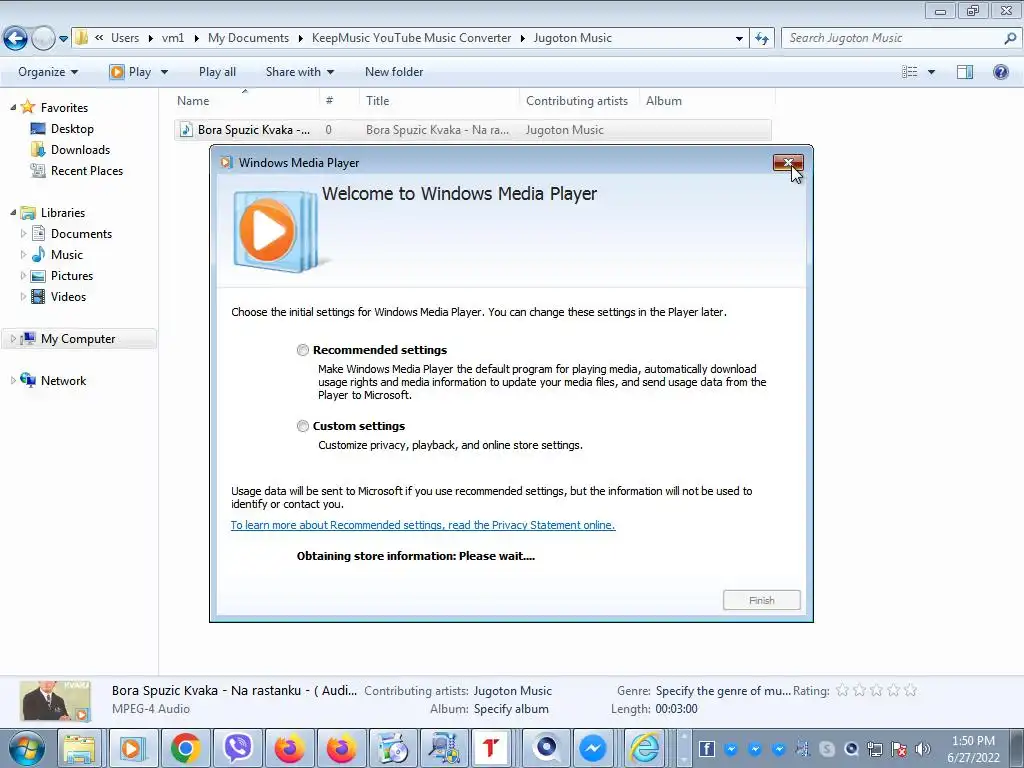Screen dimensions: 1024x768
Task: Open the first Firefox taskbar icon
Action: coord(289,748)
